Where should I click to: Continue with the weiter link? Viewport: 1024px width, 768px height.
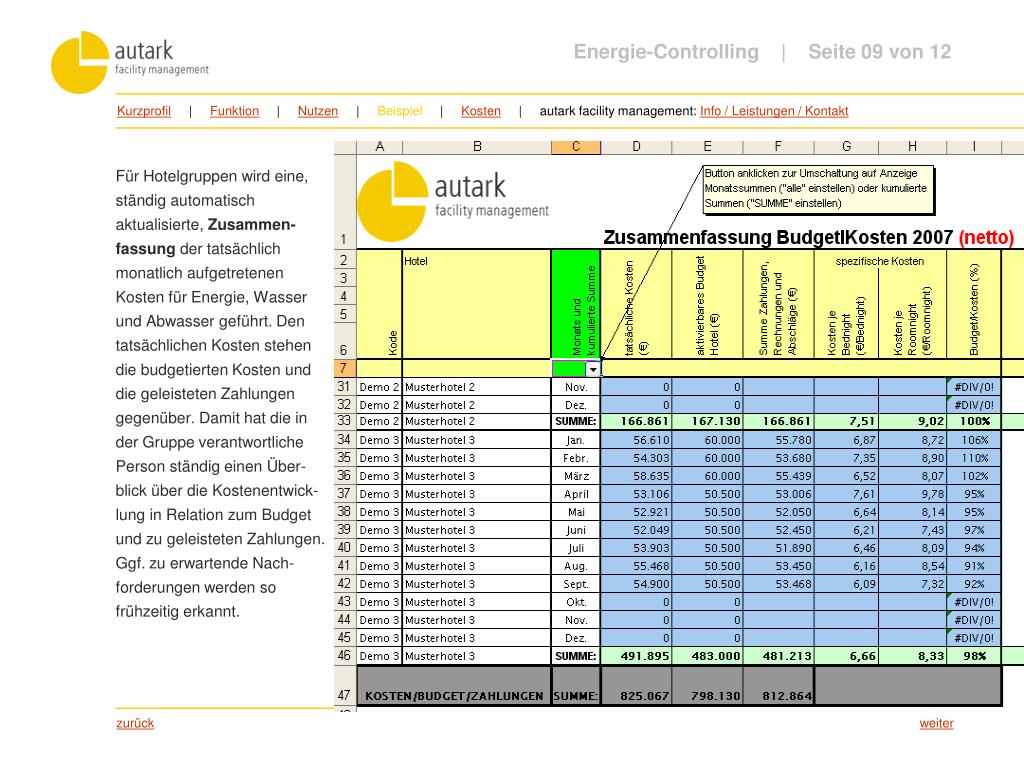pyautogui.click(x=936, y=723)
